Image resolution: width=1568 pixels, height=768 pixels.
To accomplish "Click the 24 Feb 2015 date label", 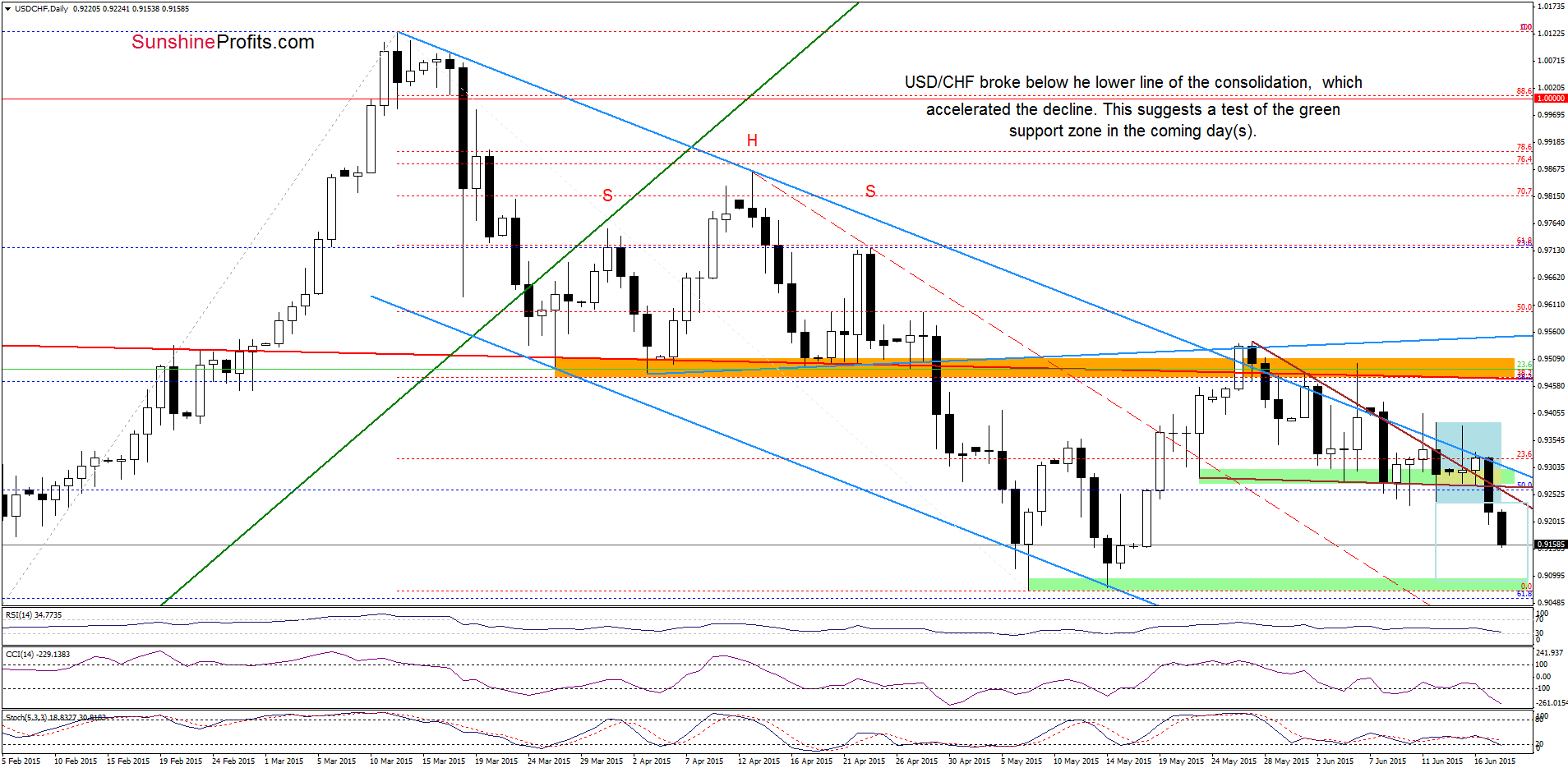I will pos(233,761).
